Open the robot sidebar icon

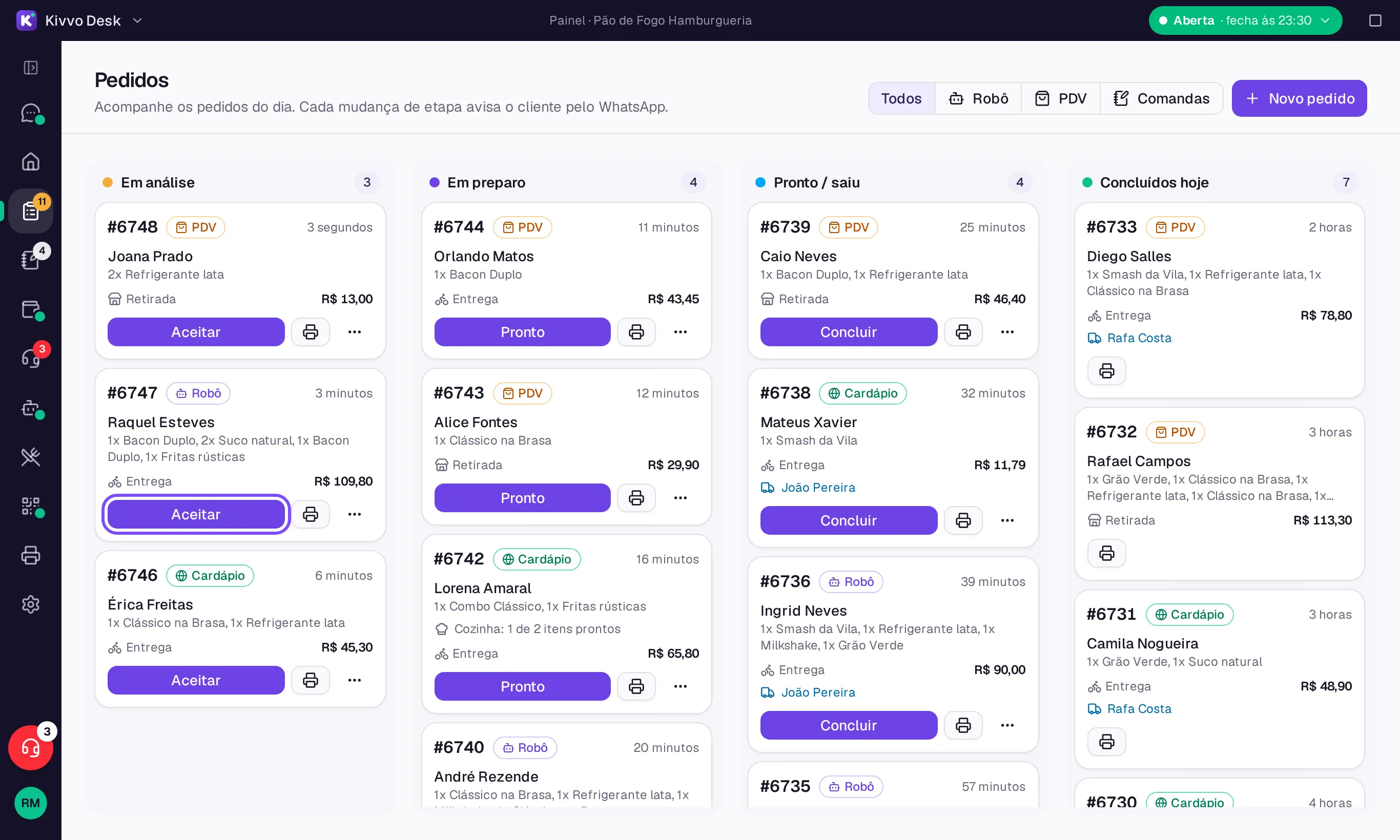(31, 408)
